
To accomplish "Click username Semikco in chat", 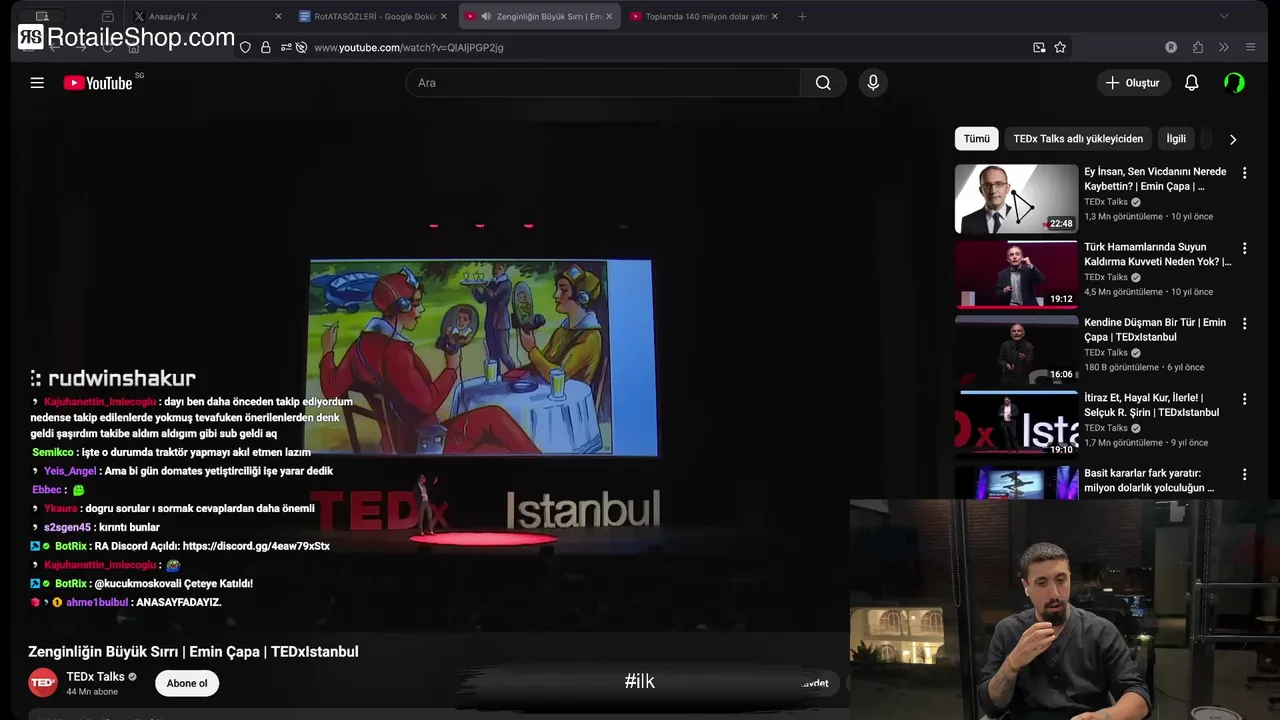I will pyautogui.click(x=53, y=453).
